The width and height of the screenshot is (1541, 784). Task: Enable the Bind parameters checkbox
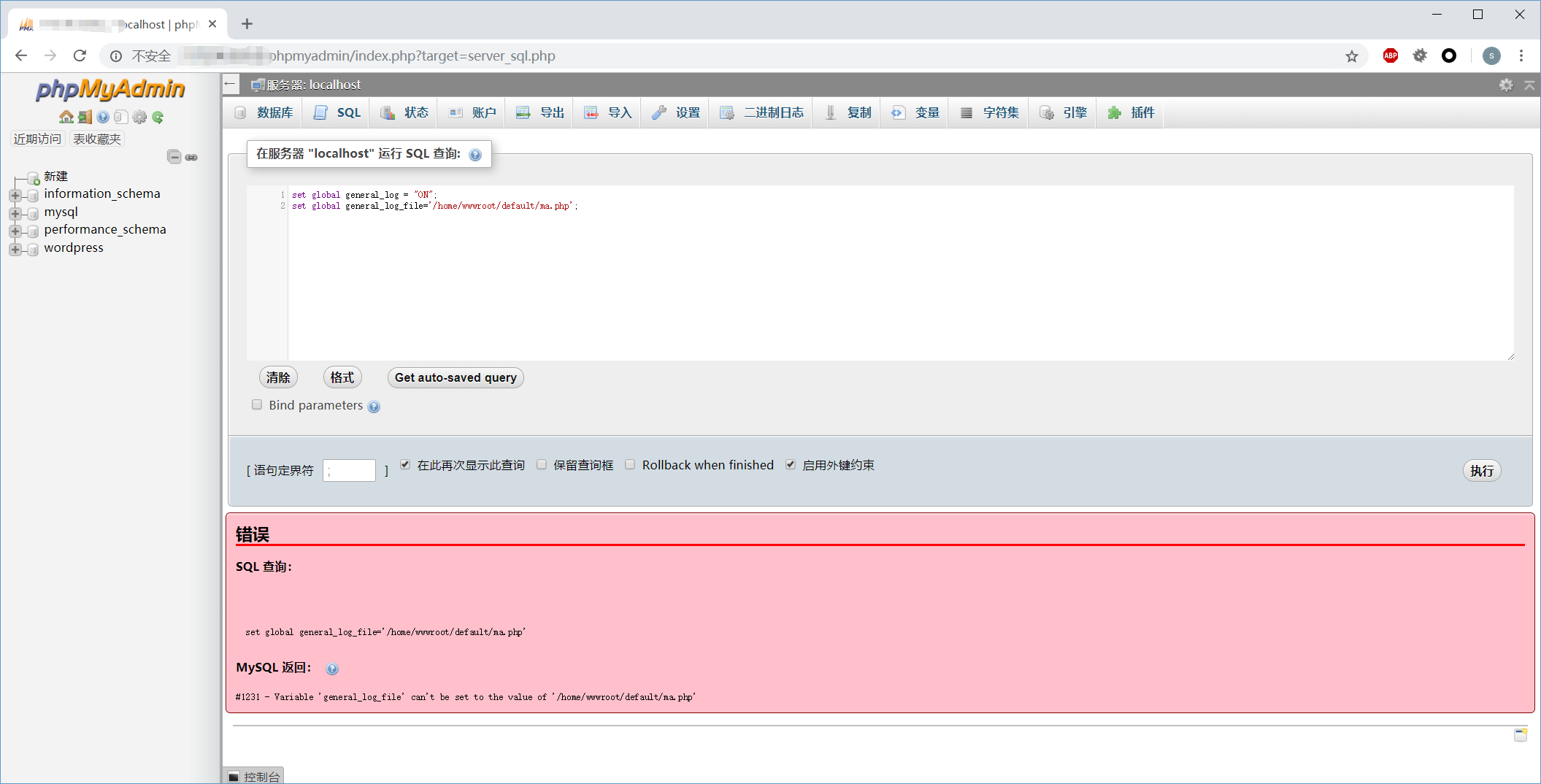(257, 405)
